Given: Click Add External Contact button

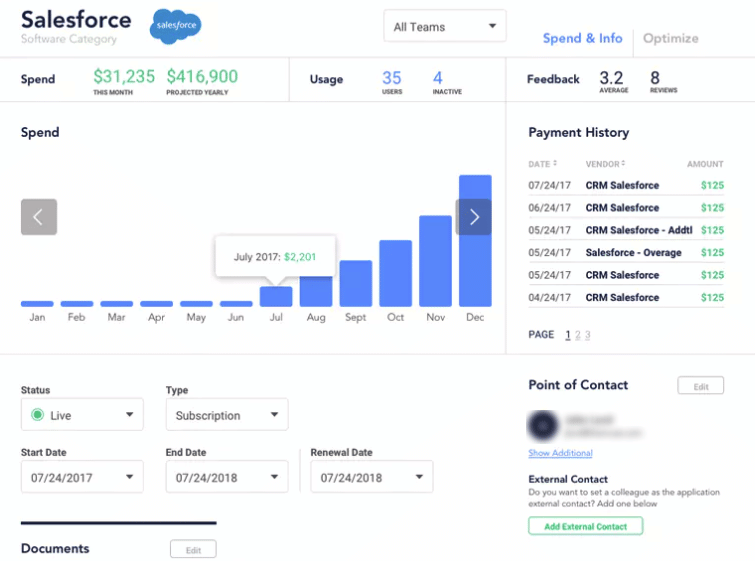Looking at the screenshot, I should click(585, 526).
